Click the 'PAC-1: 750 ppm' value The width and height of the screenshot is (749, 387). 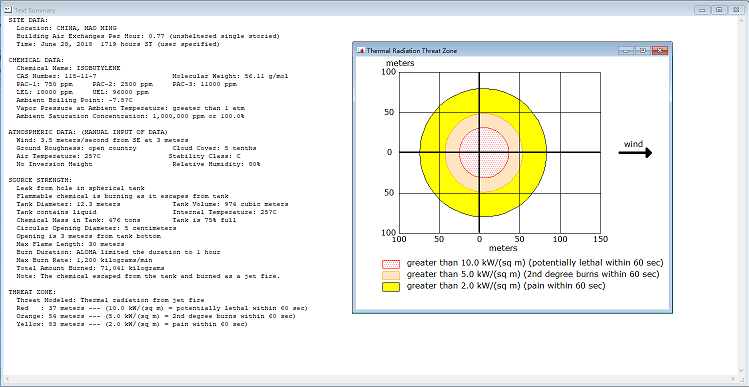(44, 84)
